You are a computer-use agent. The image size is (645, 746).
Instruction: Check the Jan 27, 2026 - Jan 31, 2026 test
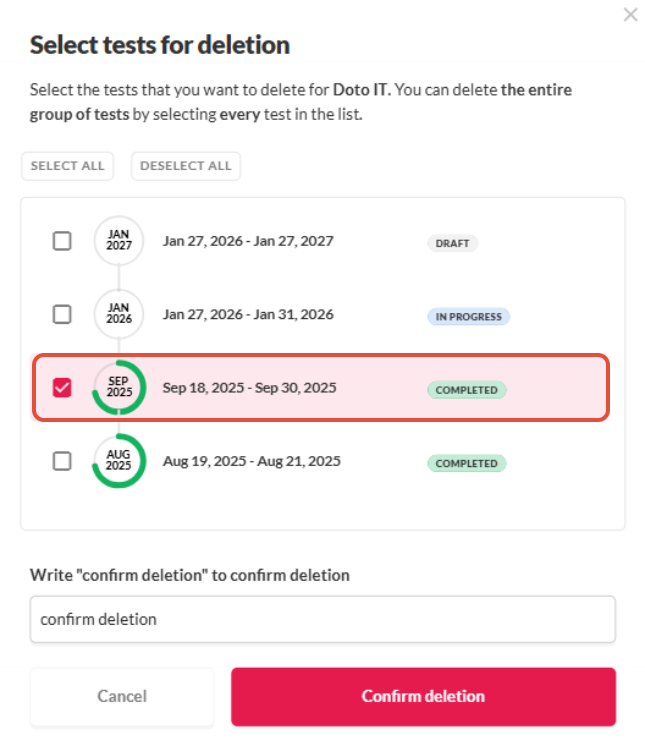coord(62,314)
